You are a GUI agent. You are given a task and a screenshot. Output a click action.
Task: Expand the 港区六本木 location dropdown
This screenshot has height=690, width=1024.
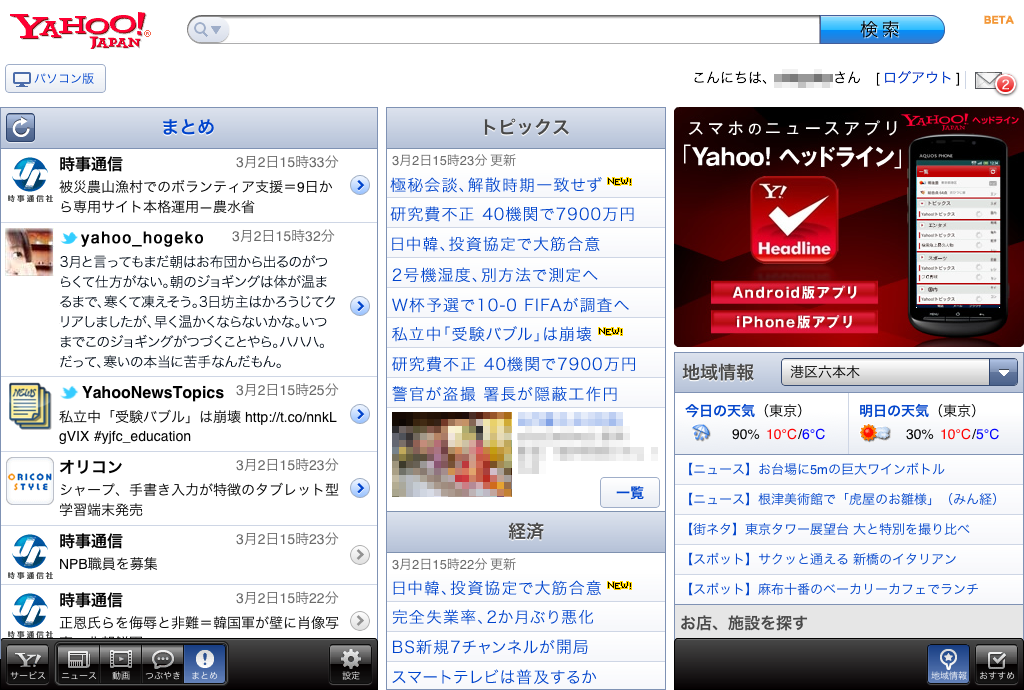point(899,373)
